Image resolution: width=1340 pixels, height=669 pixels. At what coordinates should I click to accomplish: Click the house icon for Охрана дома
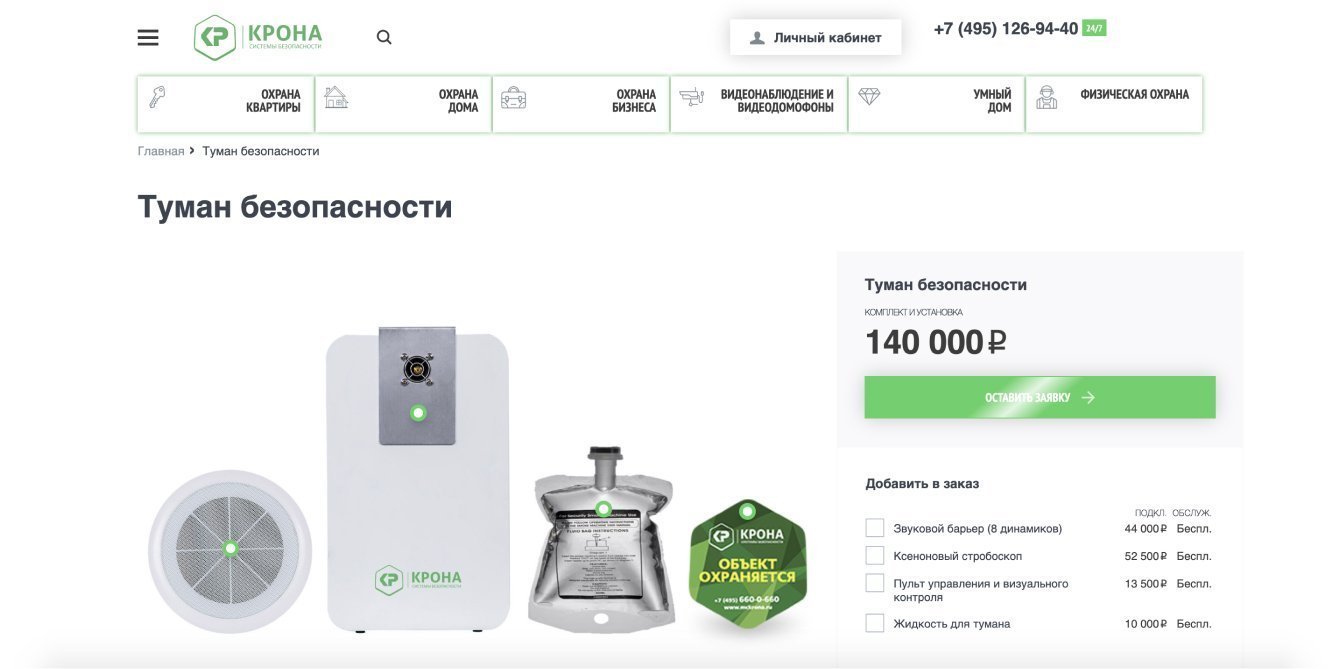[336, 97]
